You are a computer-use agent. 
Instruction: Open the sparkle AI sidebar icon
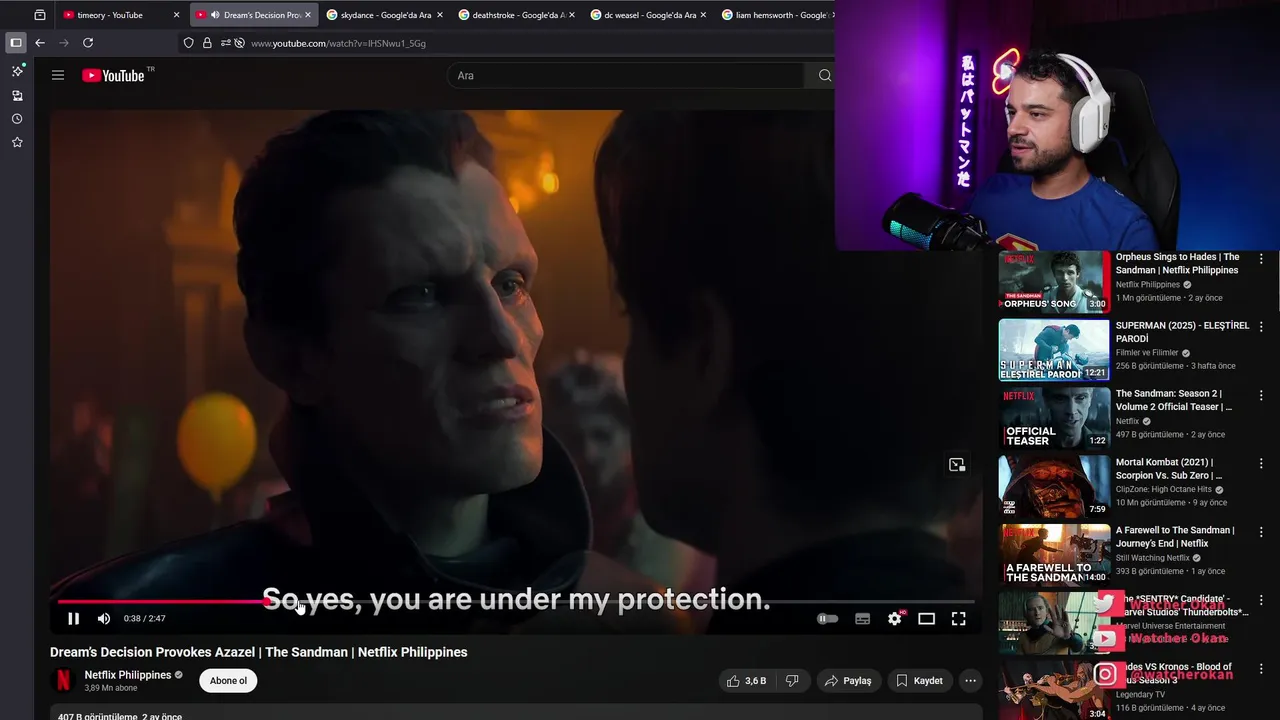[17, 71]
